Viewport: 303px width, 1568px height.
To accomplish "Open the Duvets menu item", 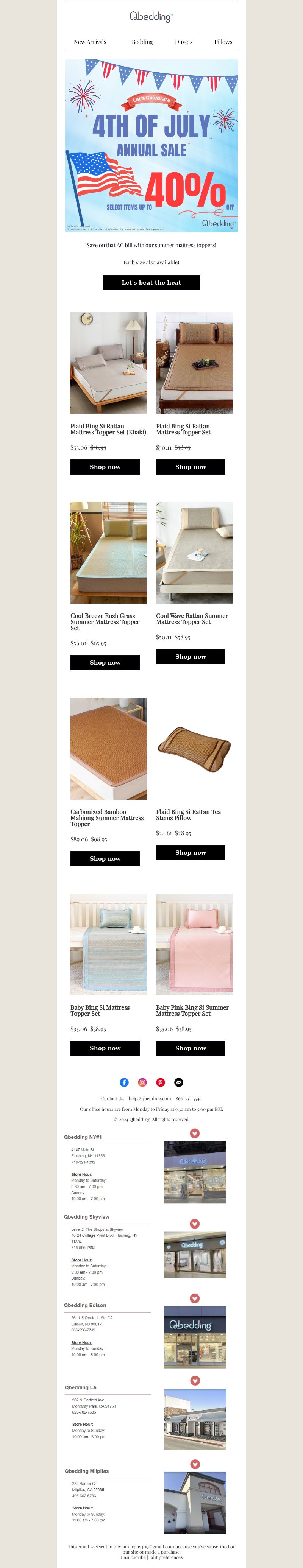I will click(184, 42).
